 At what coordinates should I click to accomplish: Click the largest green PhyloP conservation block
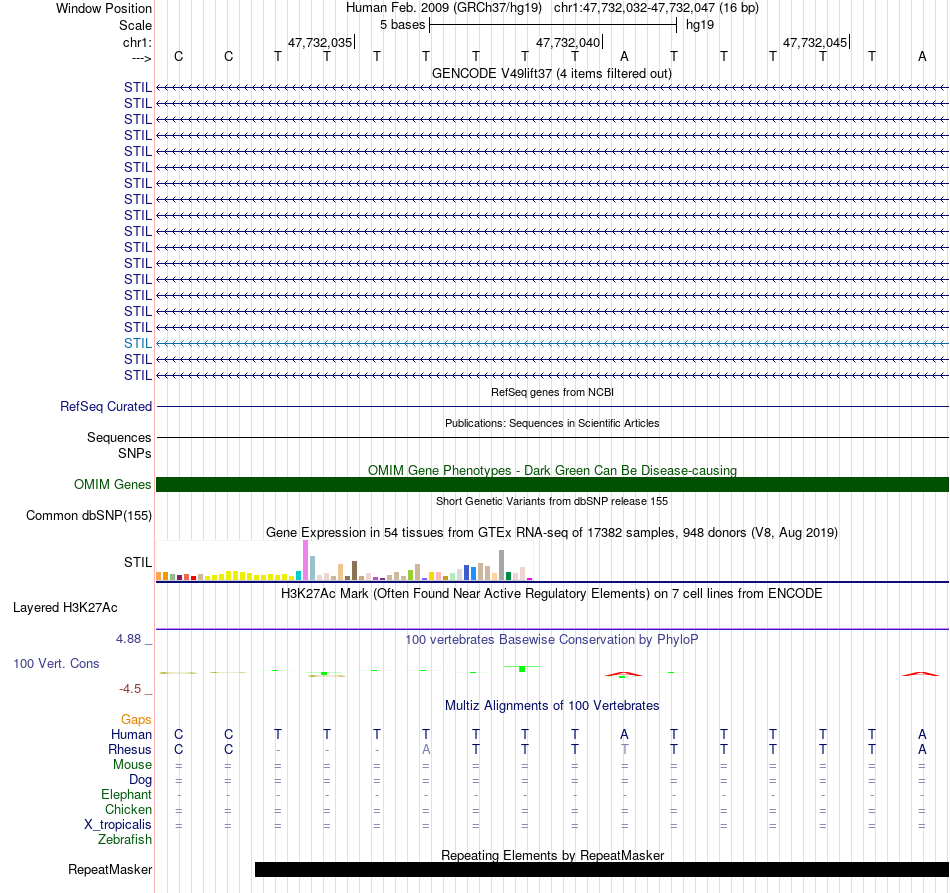click(x=522, y=669)
